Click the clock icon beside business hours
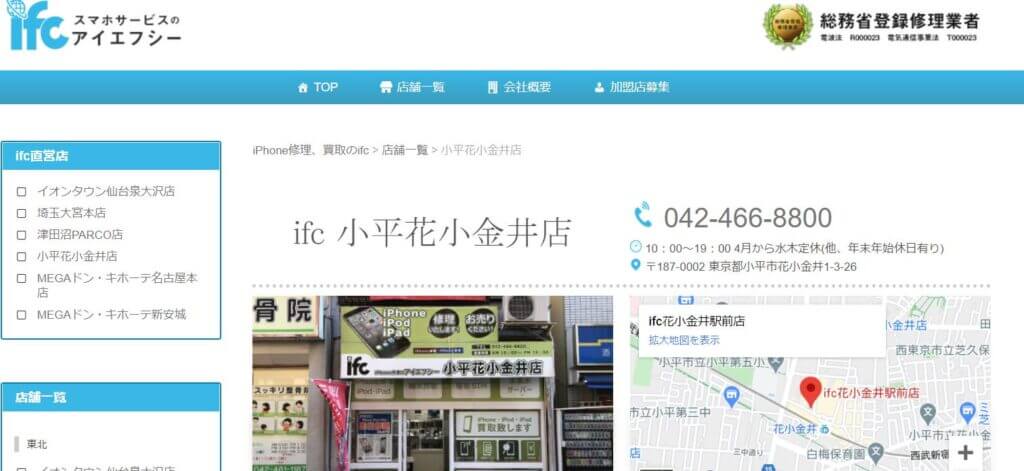 point(636,247)
